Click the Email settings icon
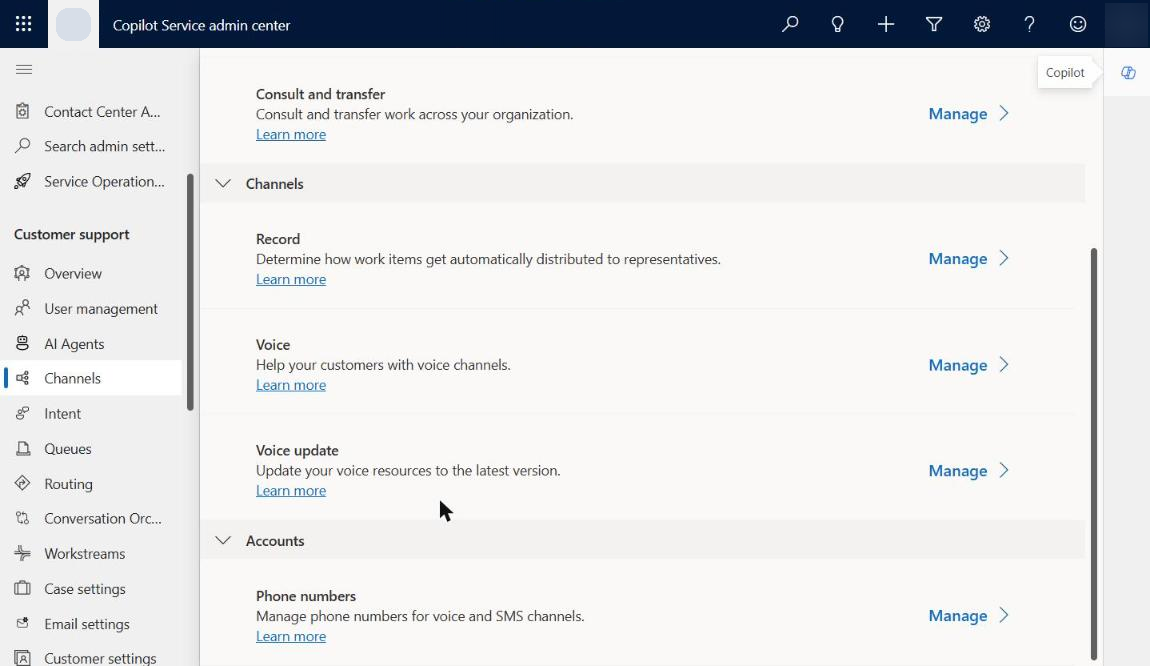 (23, 623)
